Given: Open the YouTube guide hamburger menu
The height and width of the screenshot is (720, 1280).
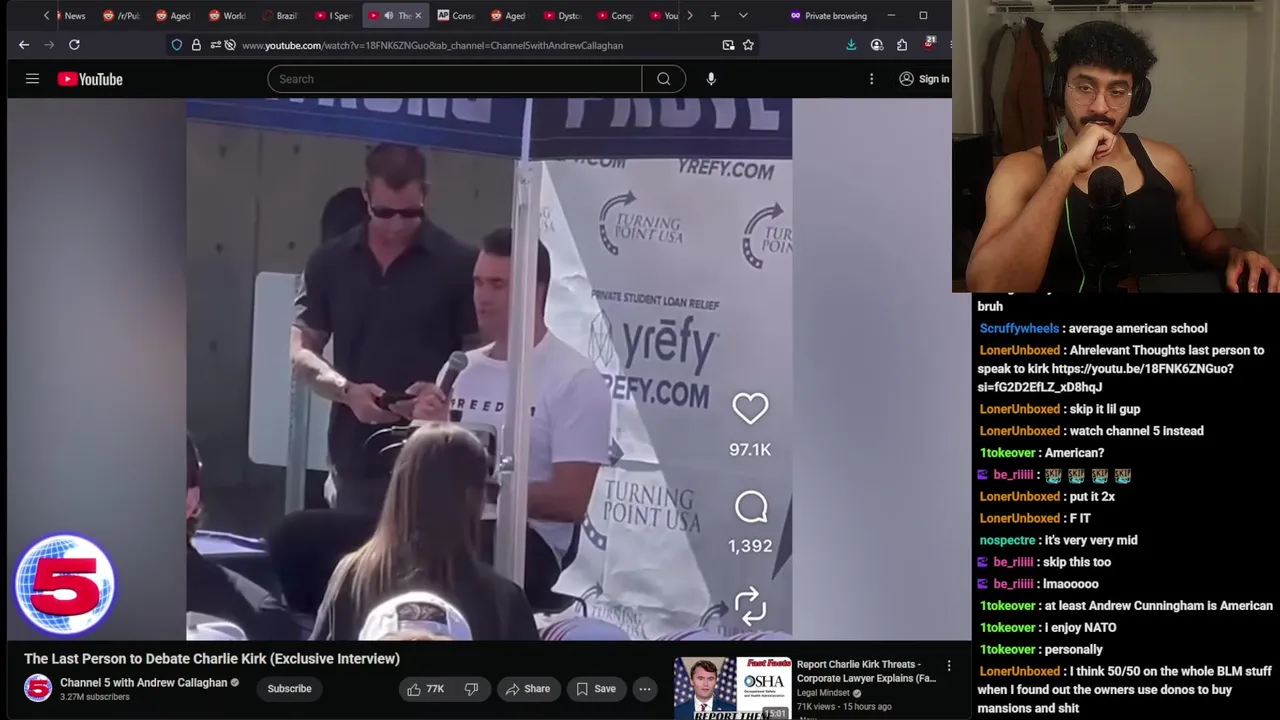Looking at the screenshot, I should pyautogui.click(x=32, y=79).
